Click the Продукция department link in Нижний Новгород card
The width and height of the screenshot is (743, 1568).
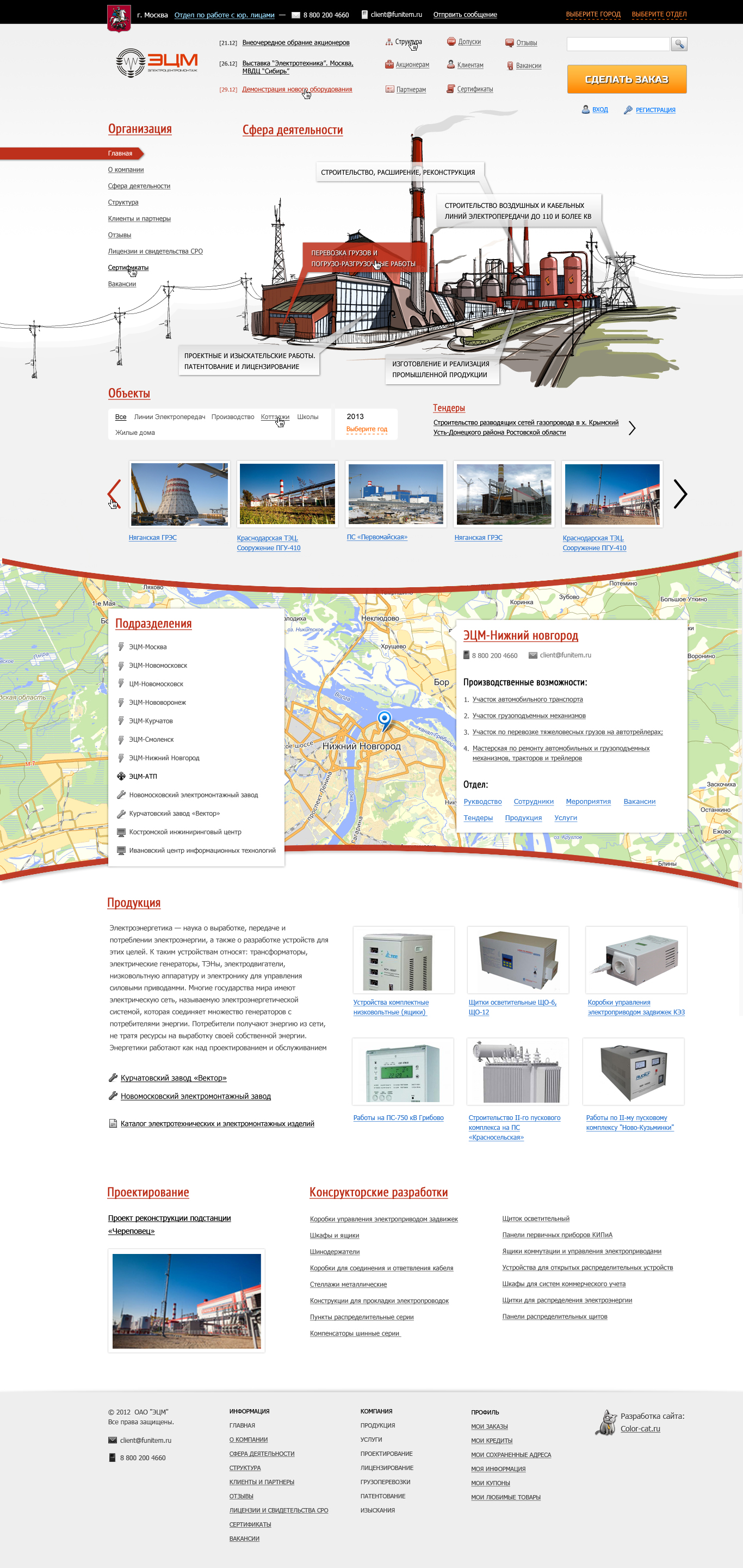coord(523,818)
